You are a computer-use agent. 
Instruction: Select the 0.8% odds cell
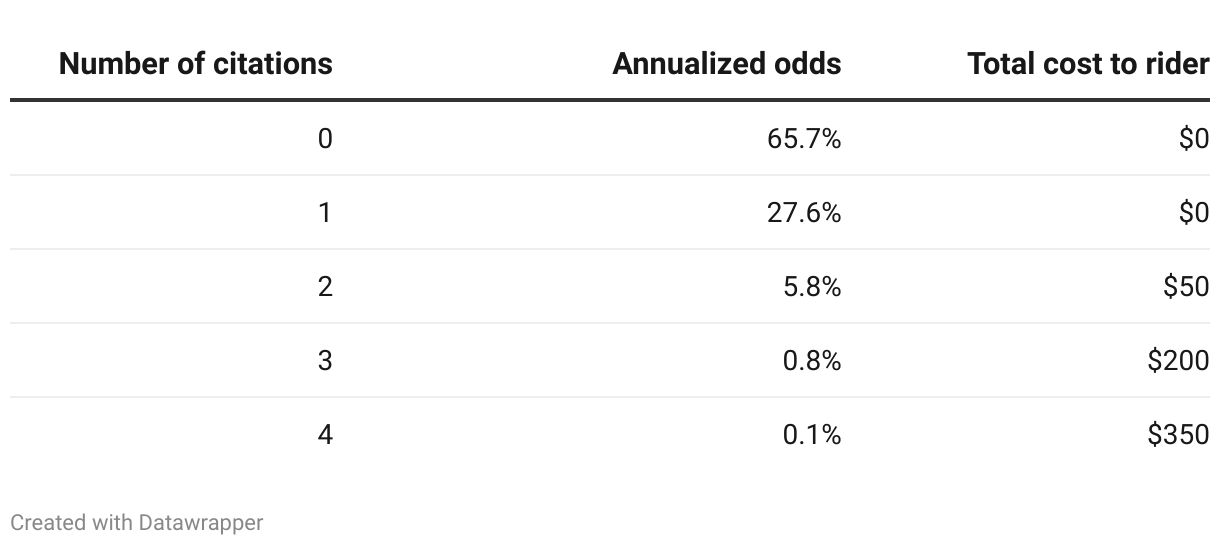[x=812, y=361]
